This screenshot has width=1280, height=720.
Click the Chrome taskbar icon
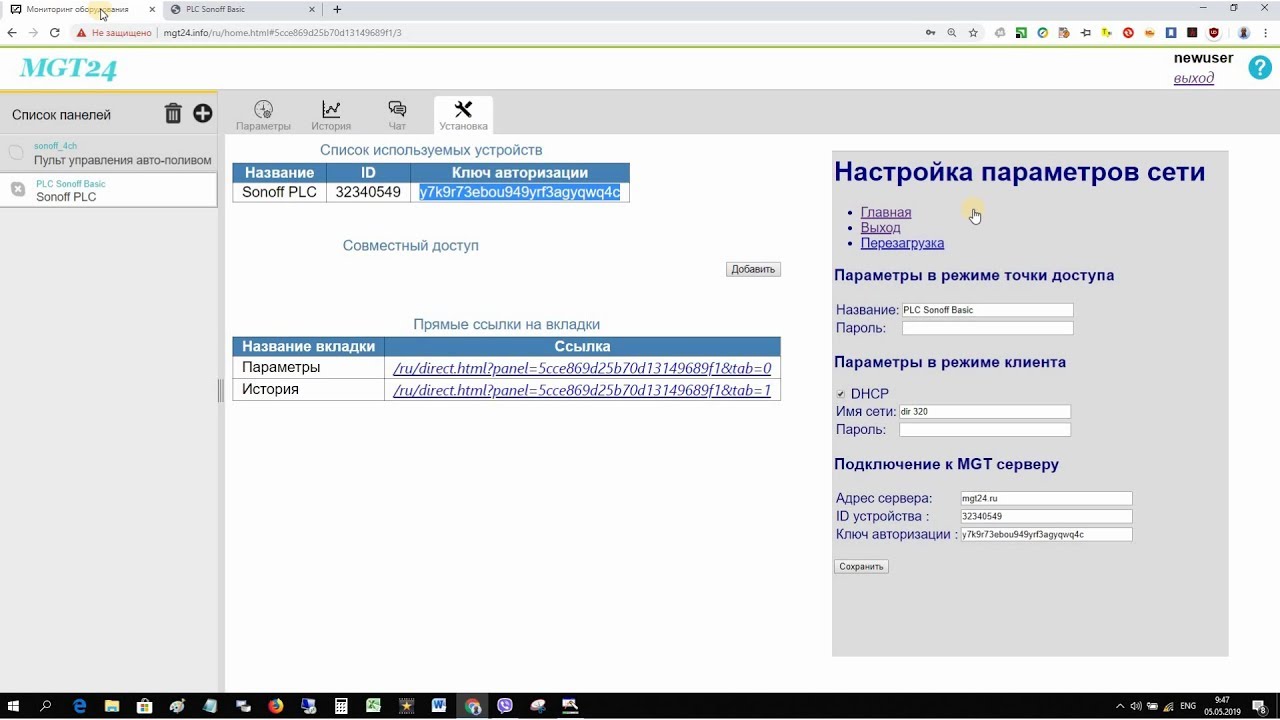(472, 706)
